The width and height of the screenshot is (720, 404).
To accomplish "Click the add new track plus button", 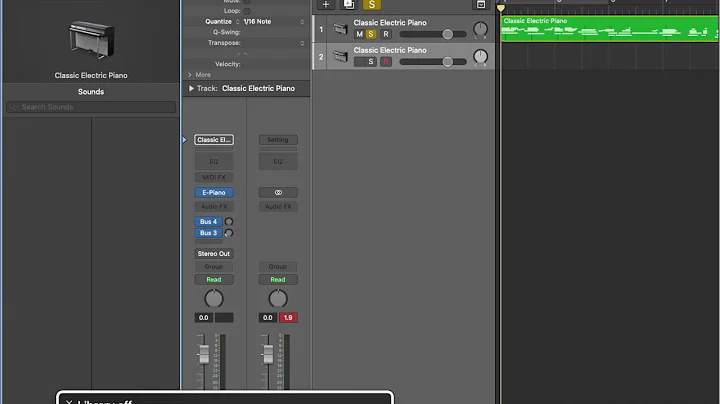I will [x=326, y=5].
